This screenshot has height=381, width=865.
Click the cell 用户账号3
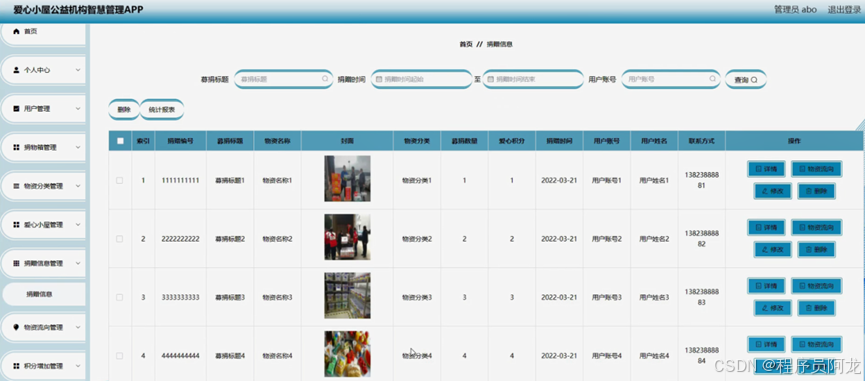[x=607, y=297]
